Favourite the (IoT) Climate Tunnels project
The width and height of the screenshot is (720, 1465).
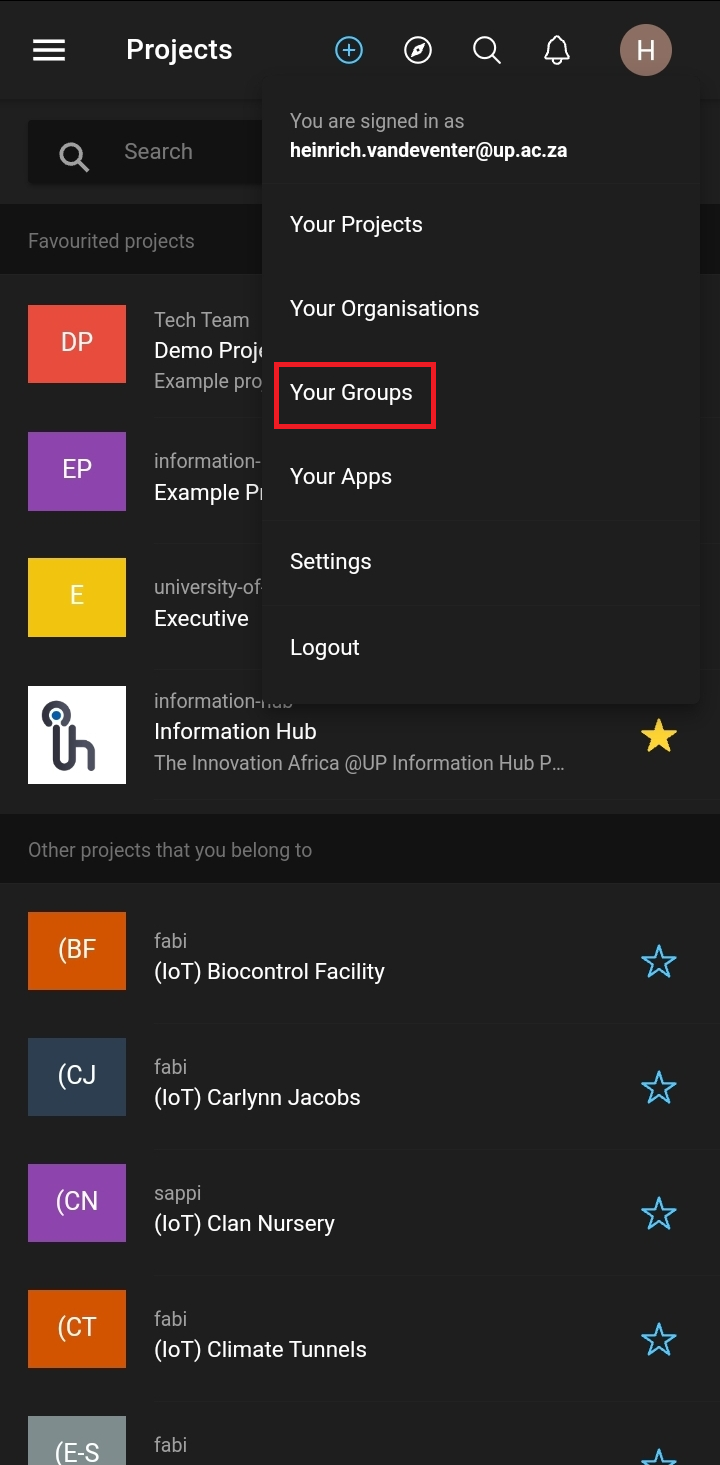[x=658, y=1340]
